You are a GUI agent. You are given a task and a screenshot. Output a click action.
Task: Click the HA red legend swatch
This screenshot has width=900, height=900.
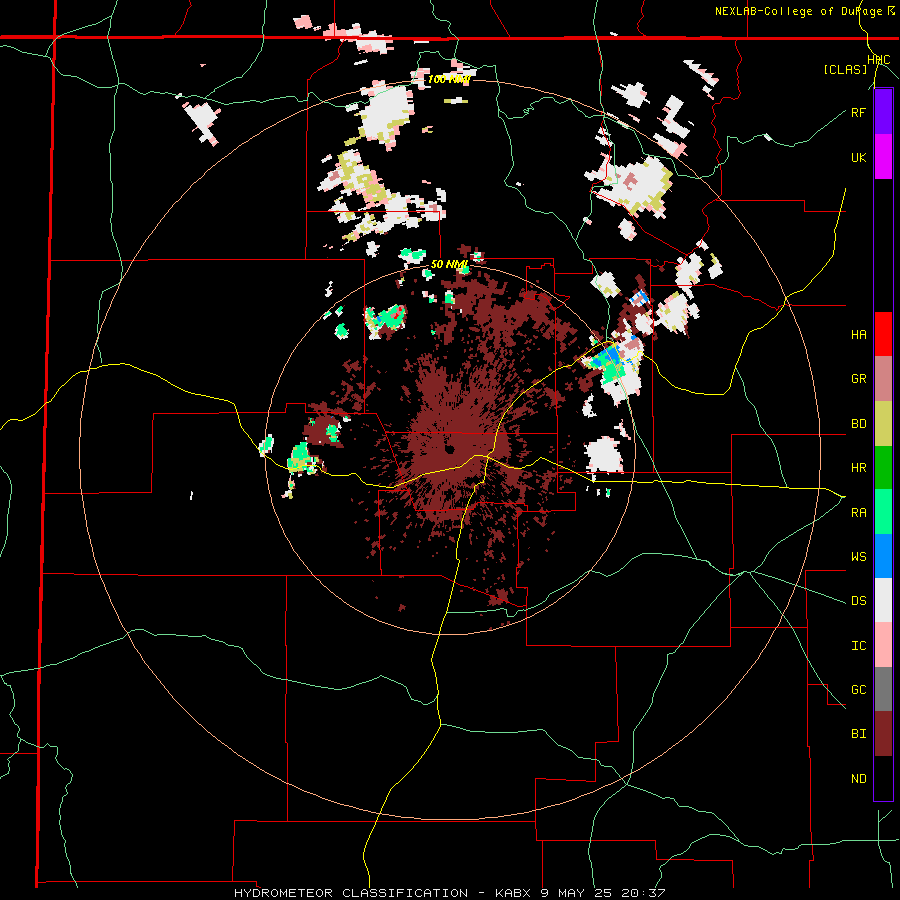pos(883,334)
